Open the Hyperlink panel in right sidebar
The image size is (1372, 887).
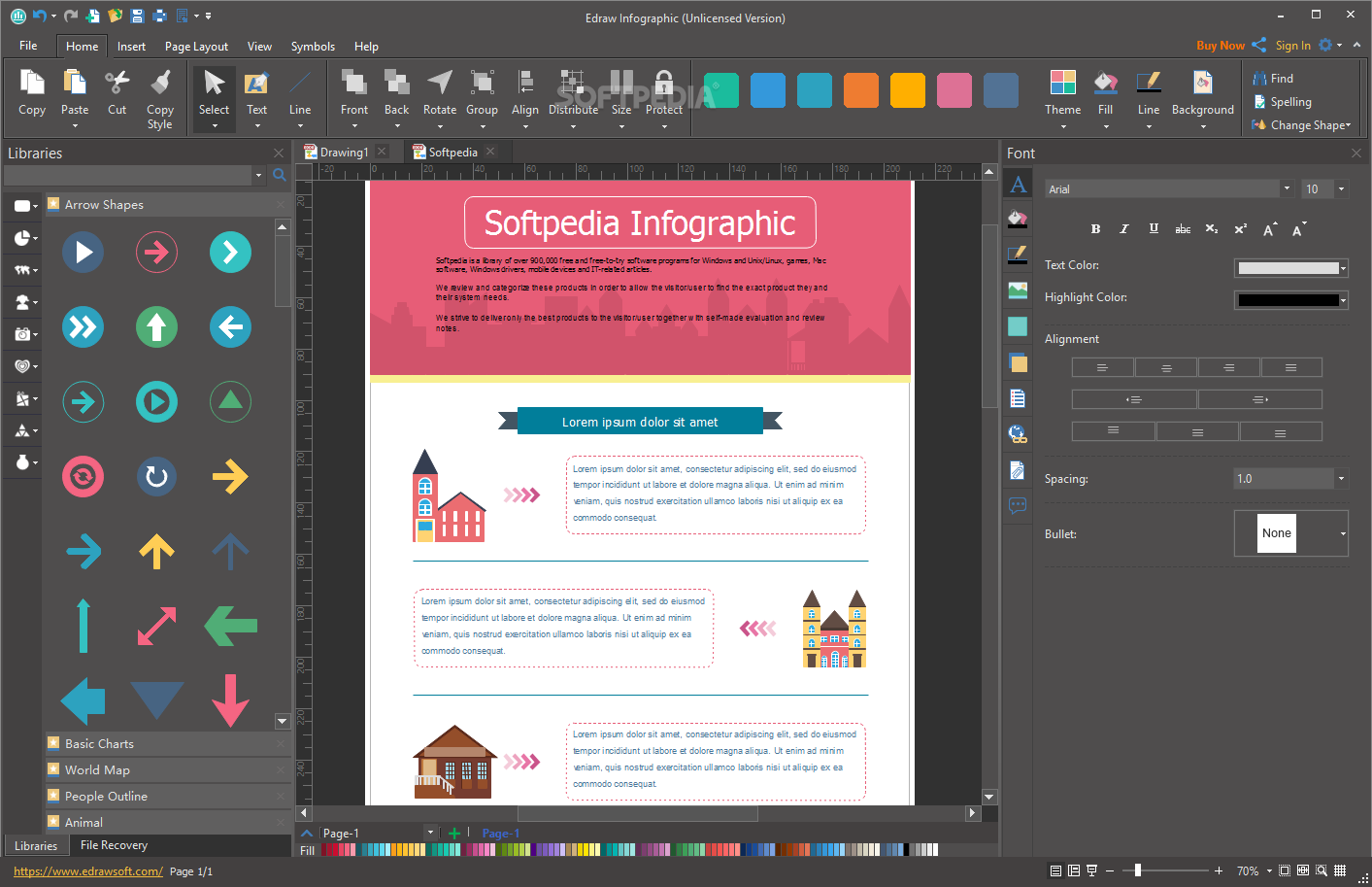[1018, 434]
